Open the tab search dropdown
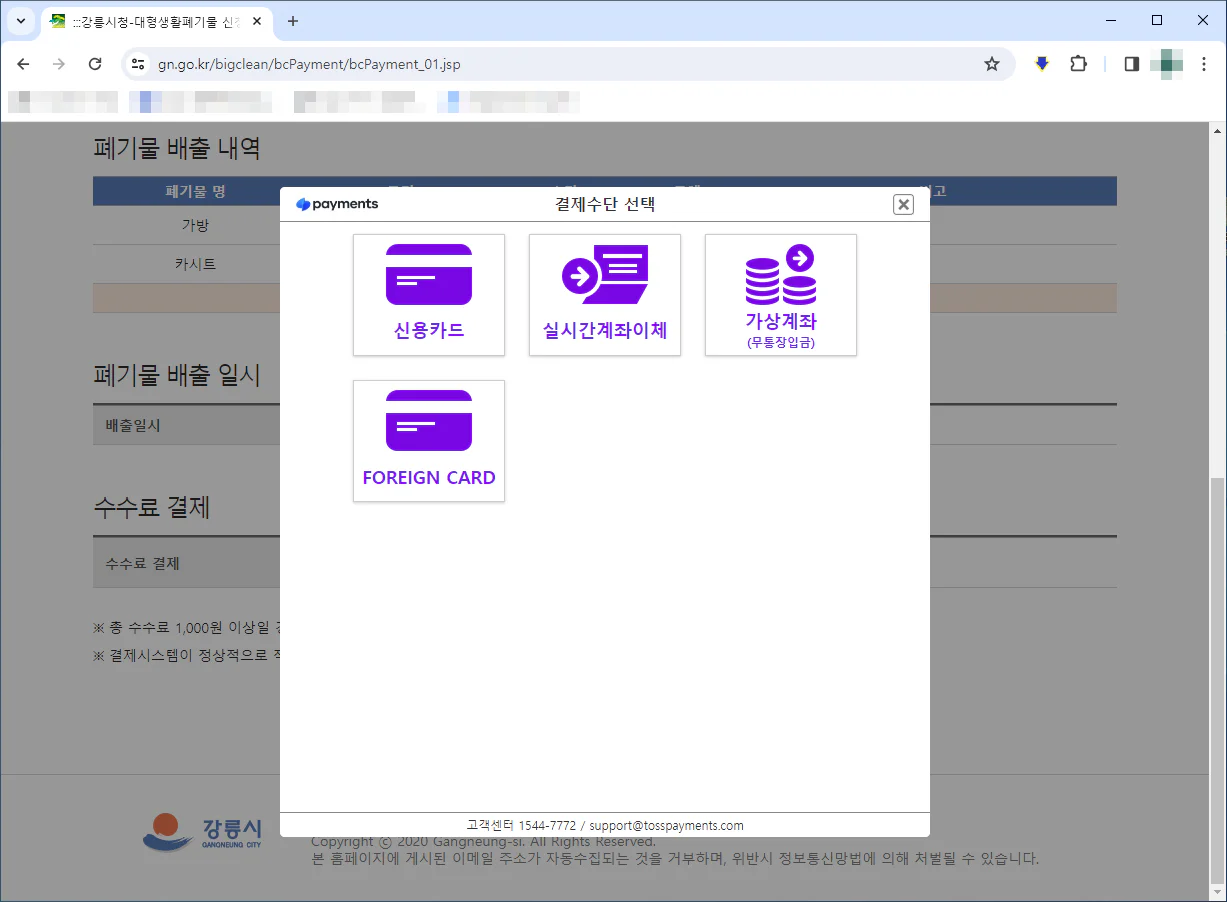Viewport: 1227px width, 902px height. tap(20, 21)
